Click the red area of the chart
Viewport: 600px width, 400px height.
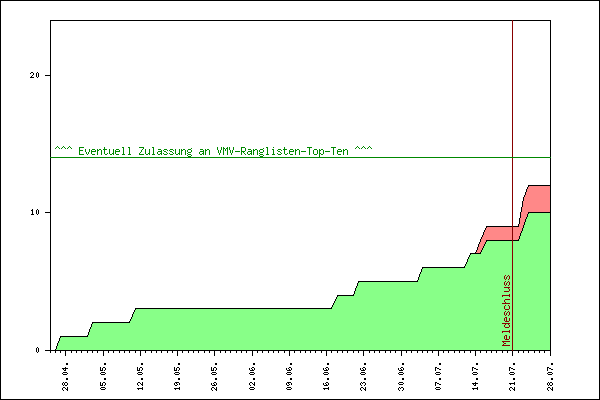click(x=540, y=199)
